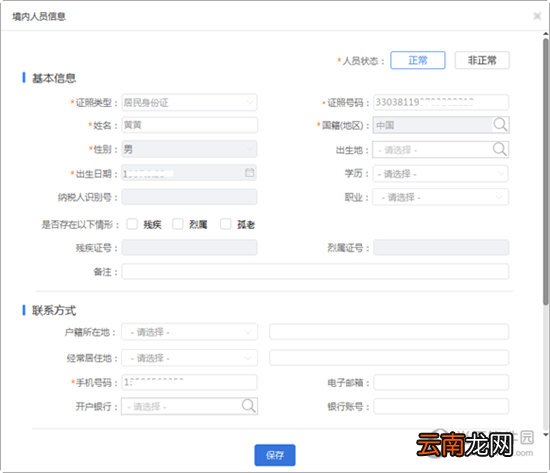Click the 开户银行 search magnifier icon

pos(249,406)
